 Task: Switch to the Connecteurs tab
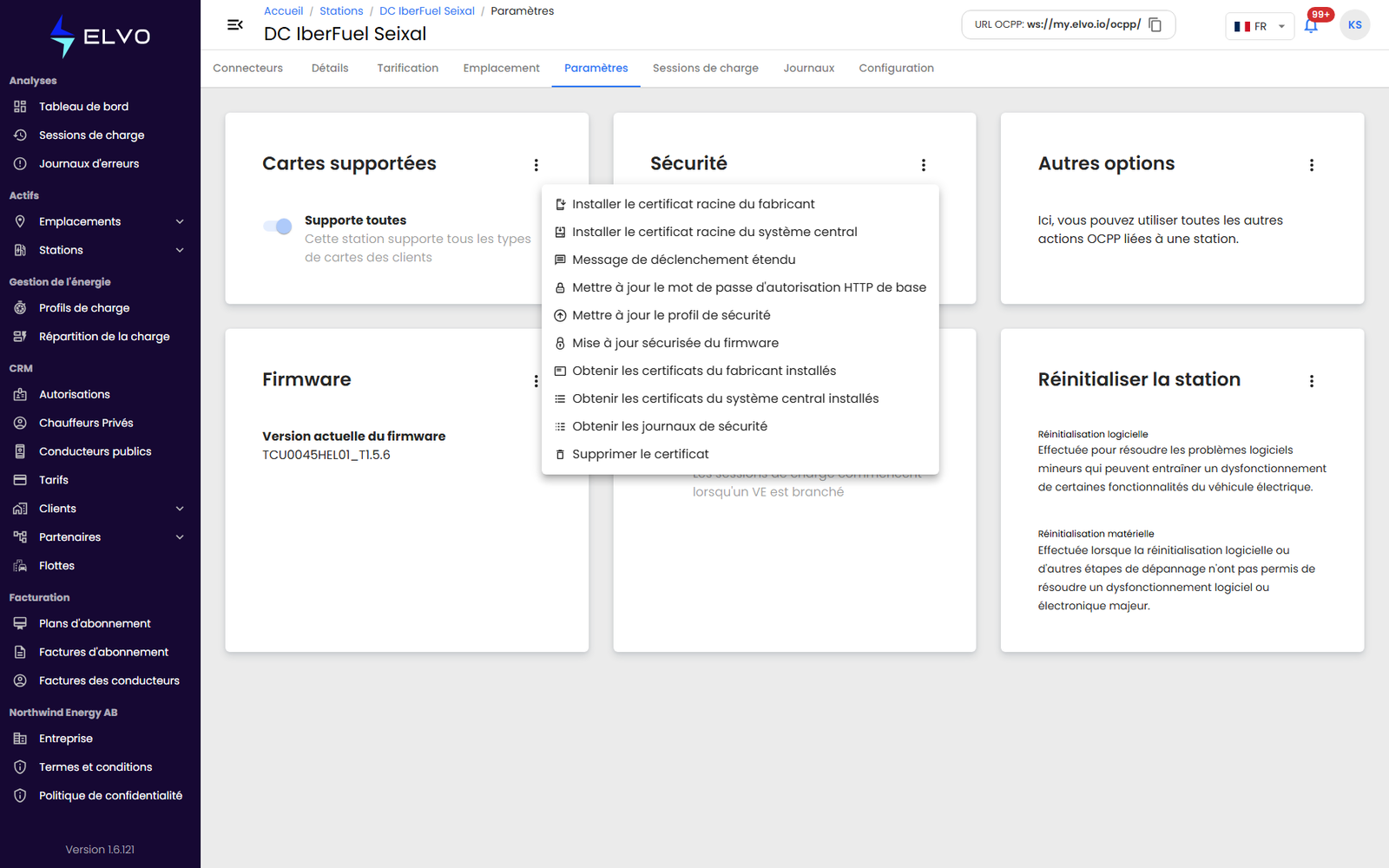click(x=248, y=69)
